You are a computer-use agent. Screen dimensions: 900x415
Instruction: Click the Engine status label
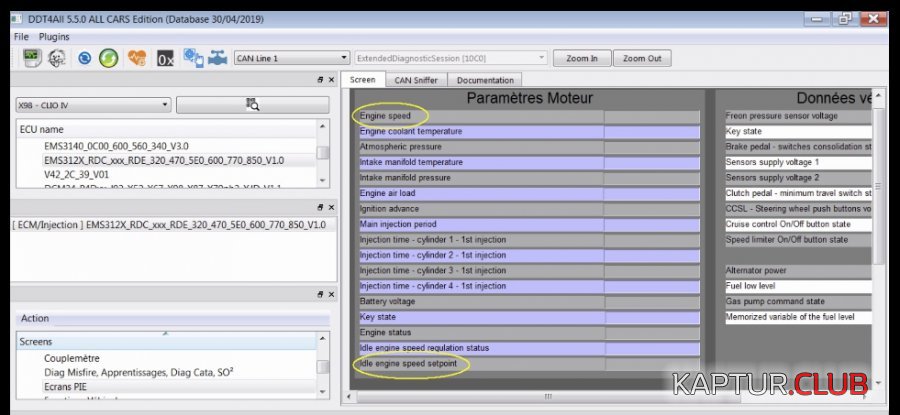tap(385, 332)
